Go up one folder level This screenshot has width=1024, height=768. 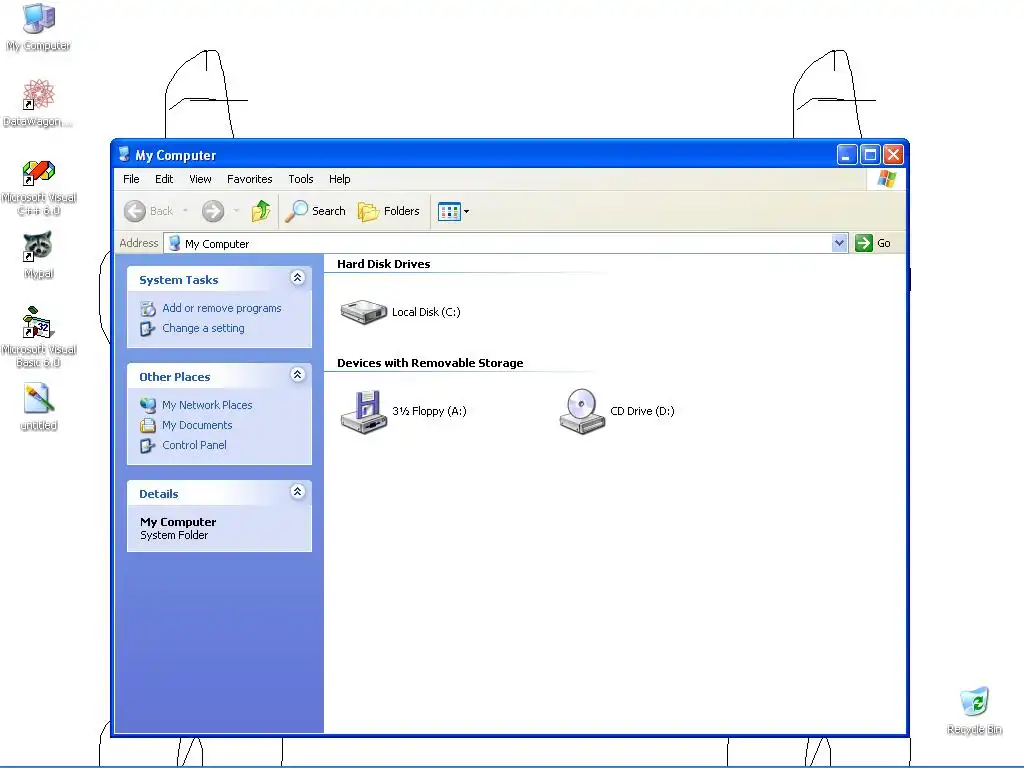click(261, 211)
